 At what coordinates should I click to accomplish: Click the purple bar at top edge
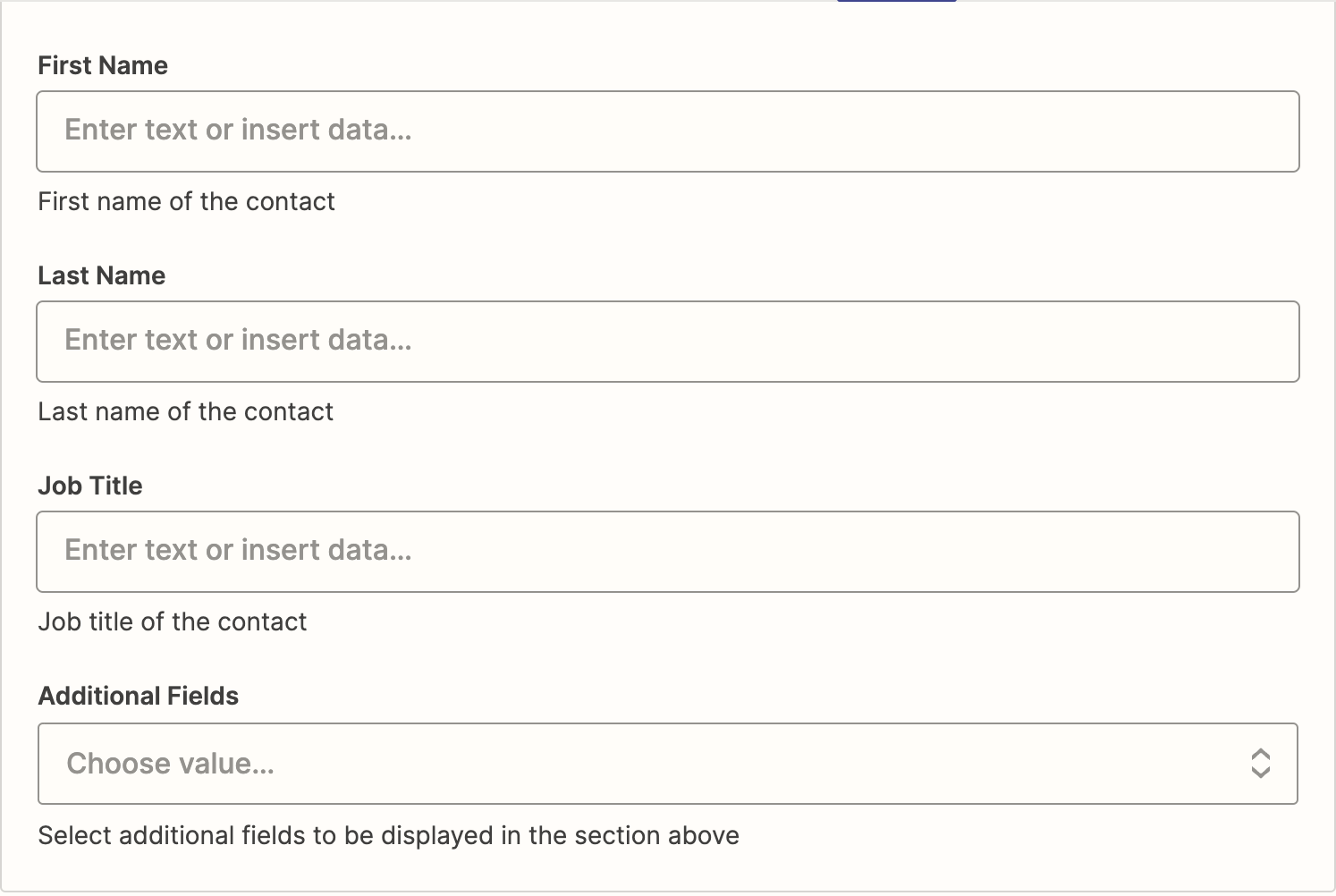(897, 1)
